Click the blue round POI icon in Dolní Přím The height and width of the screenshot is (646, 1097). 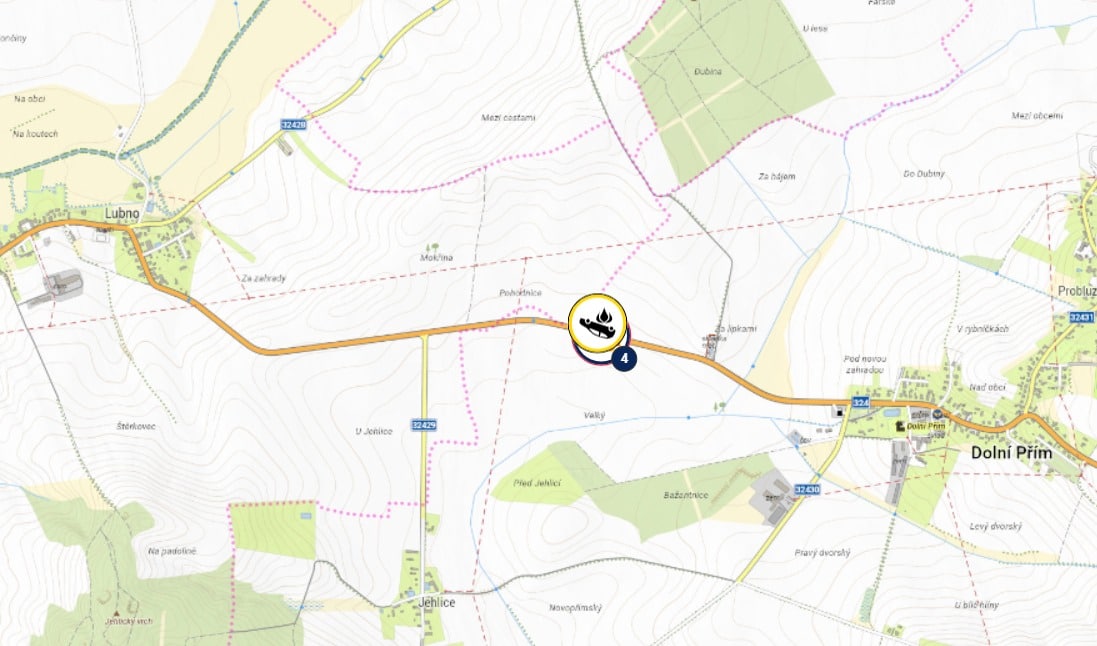pos(937,414)
